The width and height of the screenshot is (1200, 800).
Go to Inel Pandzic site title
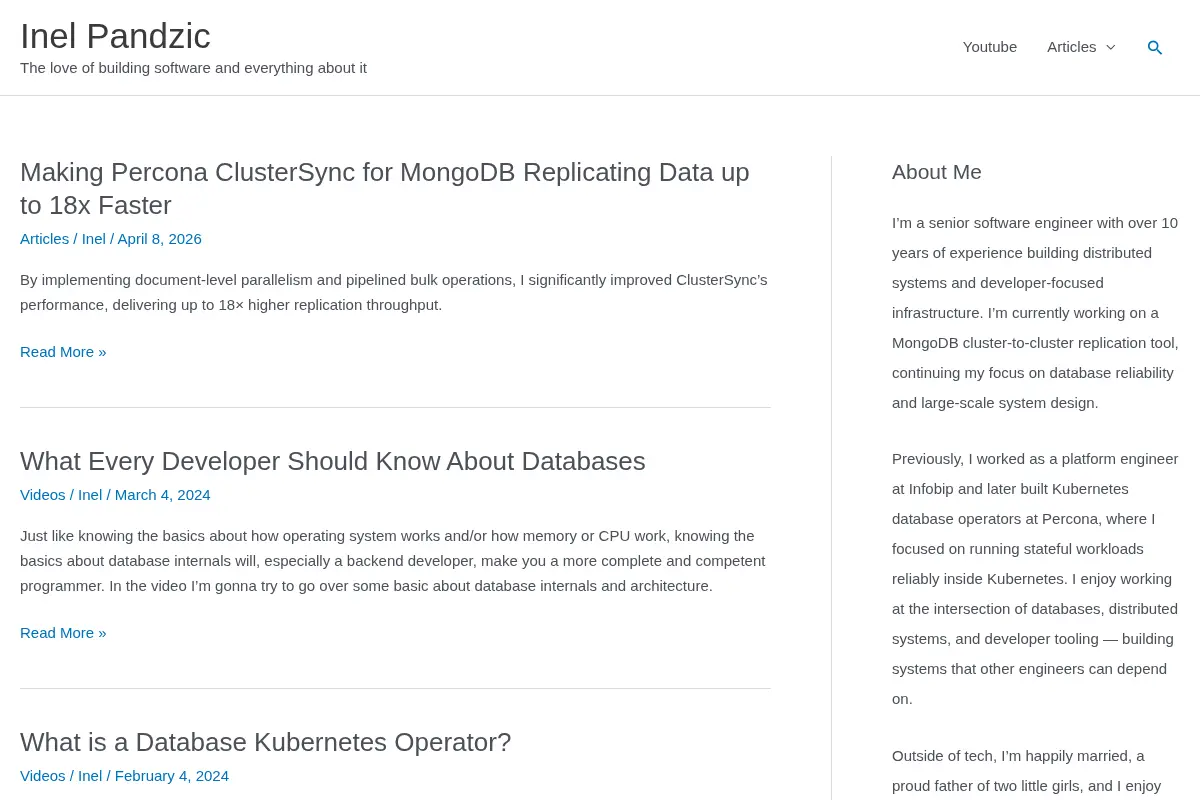[115, 36]
